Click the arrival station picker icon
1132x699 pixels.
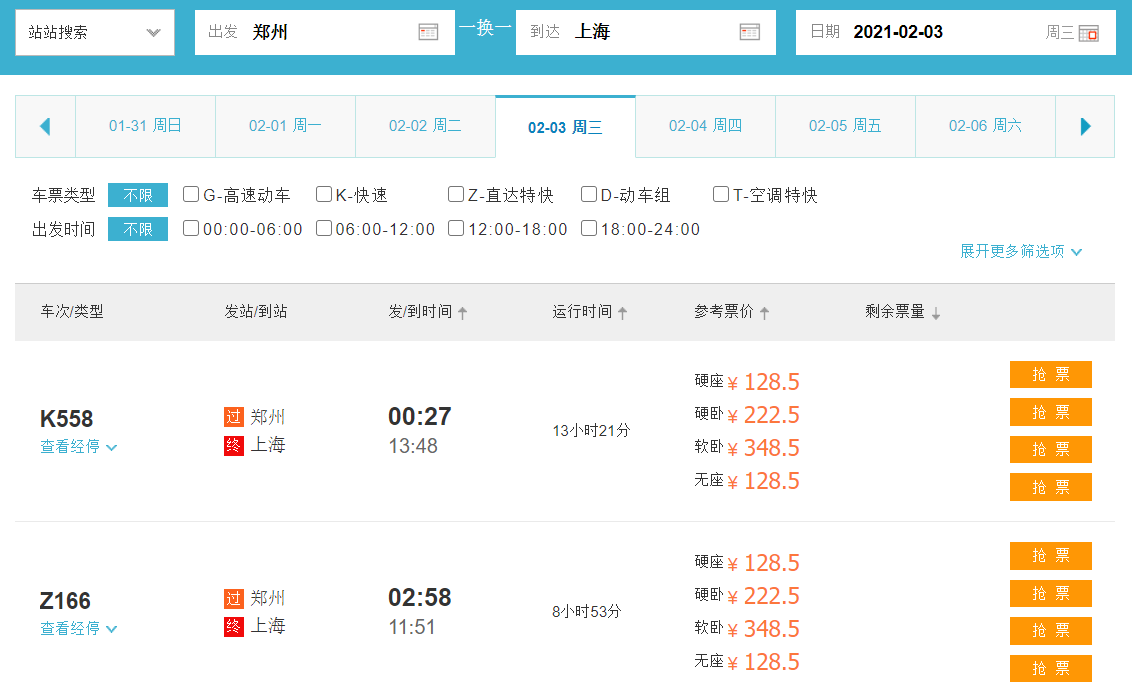(x=749, y=32)
